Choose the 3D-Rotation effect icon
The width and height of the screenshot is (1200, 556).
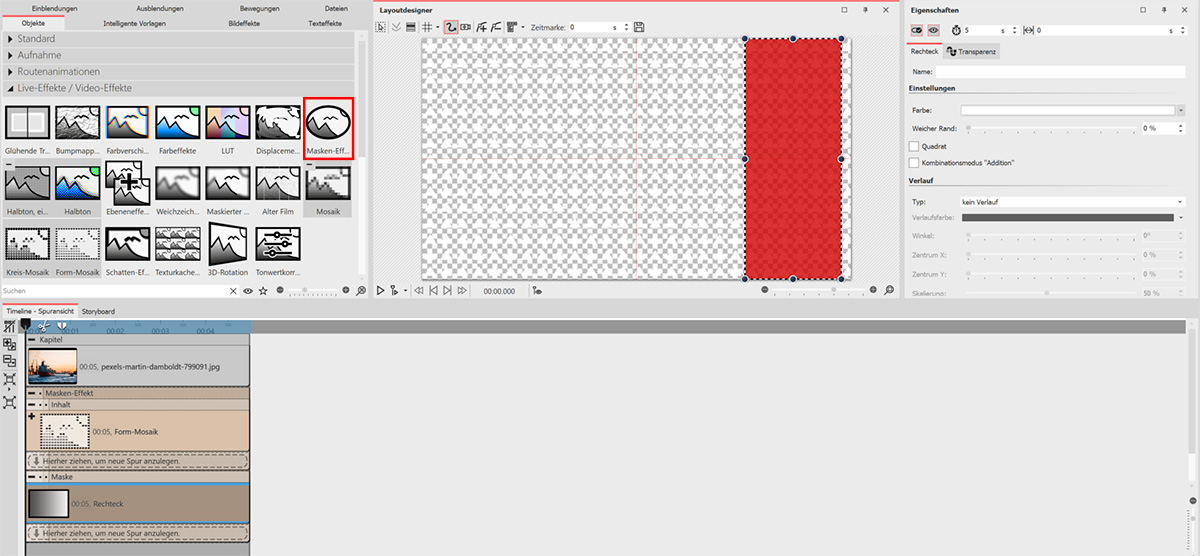click(228, 246)
